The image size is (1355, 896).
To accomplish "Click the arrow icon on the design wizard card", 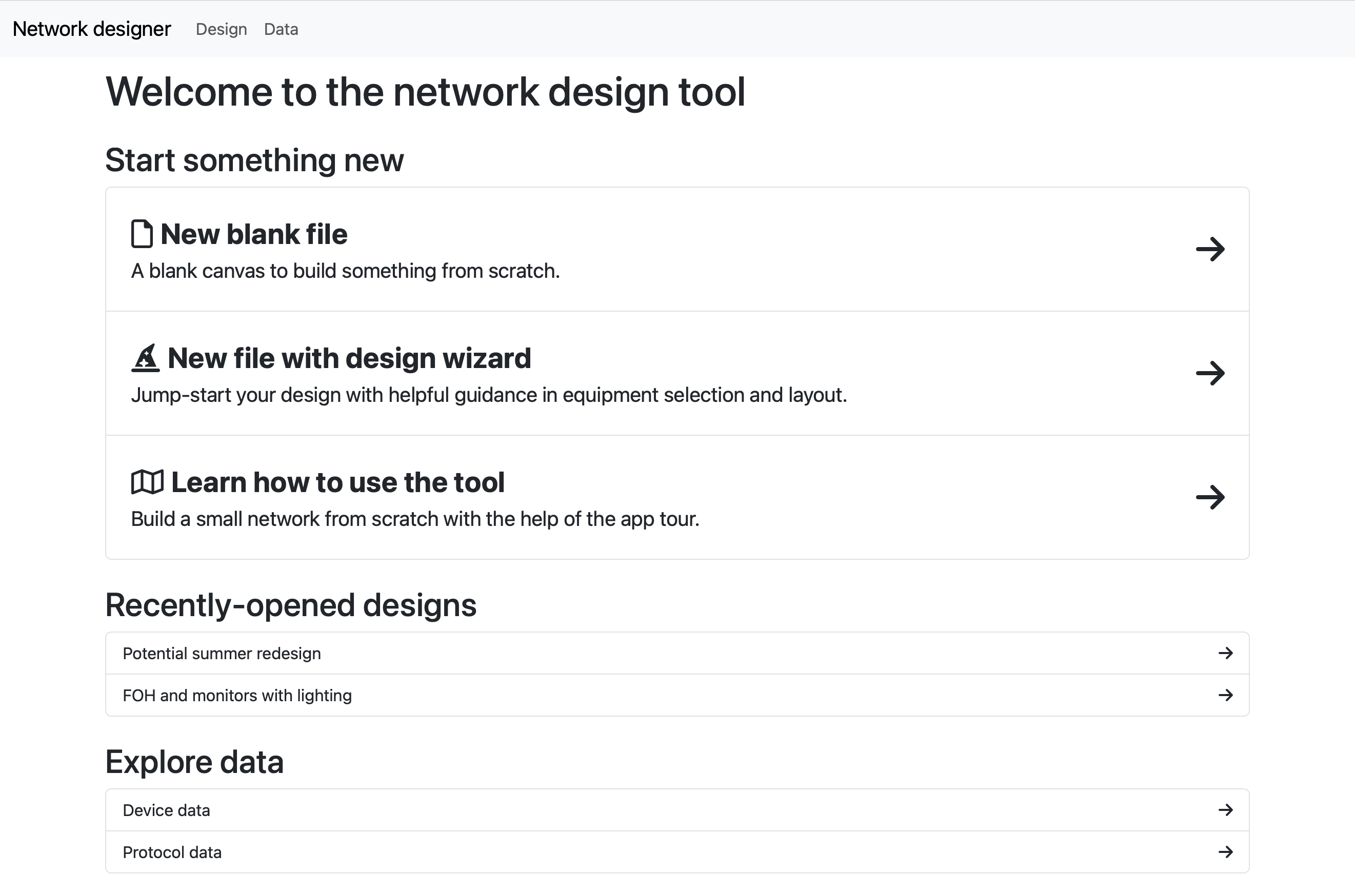I will coord(1211,373).
